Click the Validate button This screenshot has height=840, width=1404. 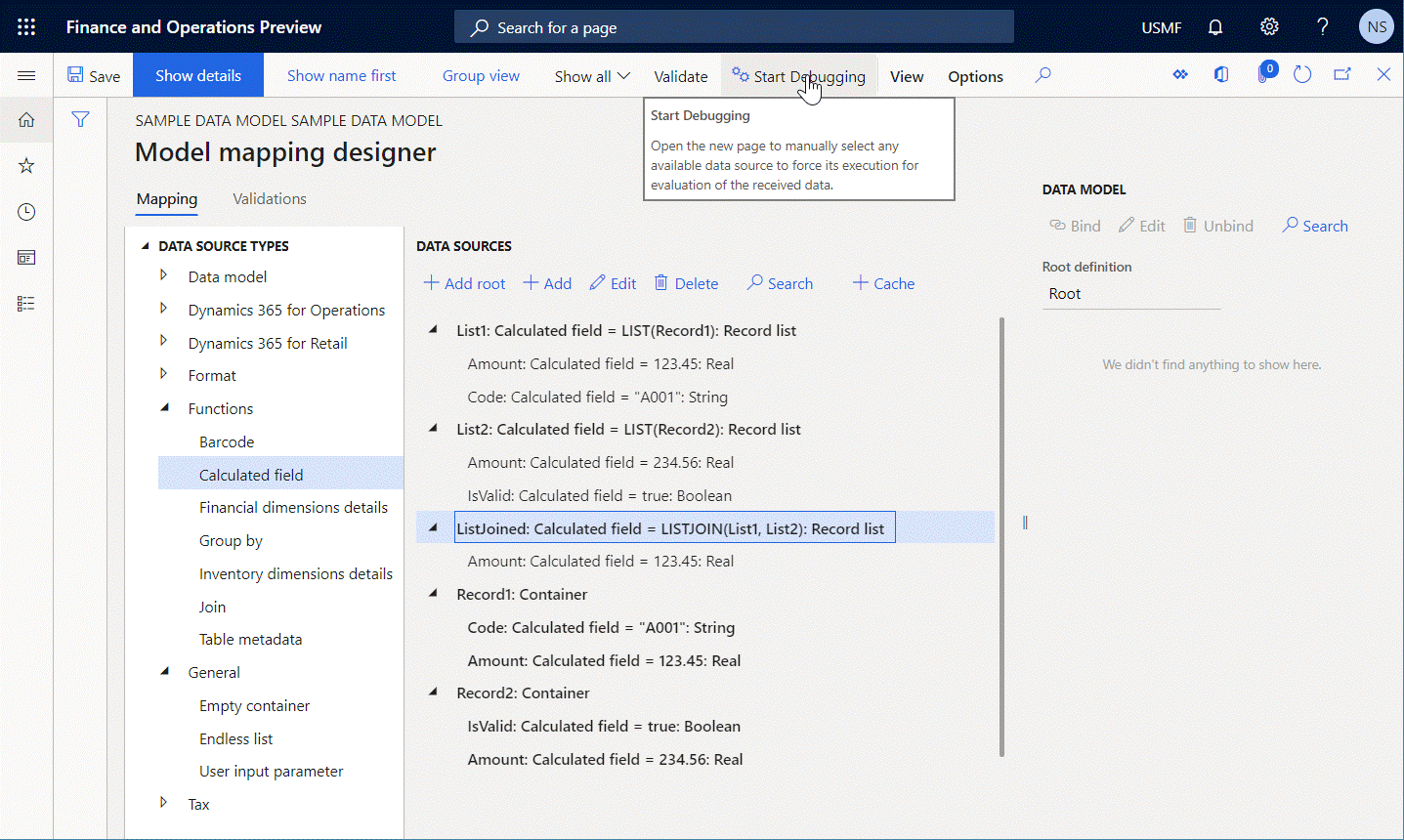pyautogui.click(x=680, y=75)
